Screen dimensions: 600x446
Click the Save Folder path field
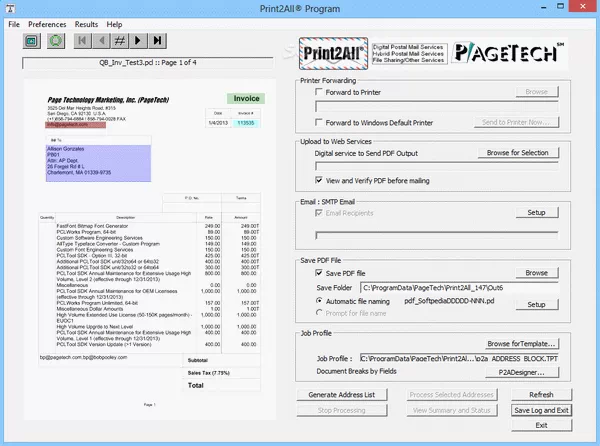click(459, 288)
